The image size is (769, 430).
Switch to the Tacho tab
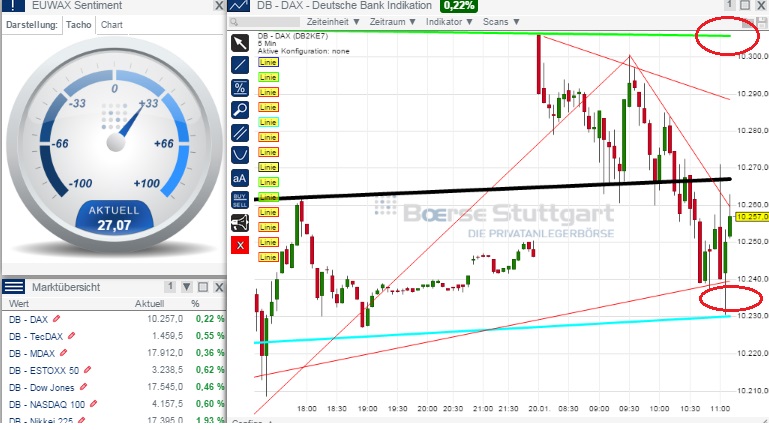78,25
